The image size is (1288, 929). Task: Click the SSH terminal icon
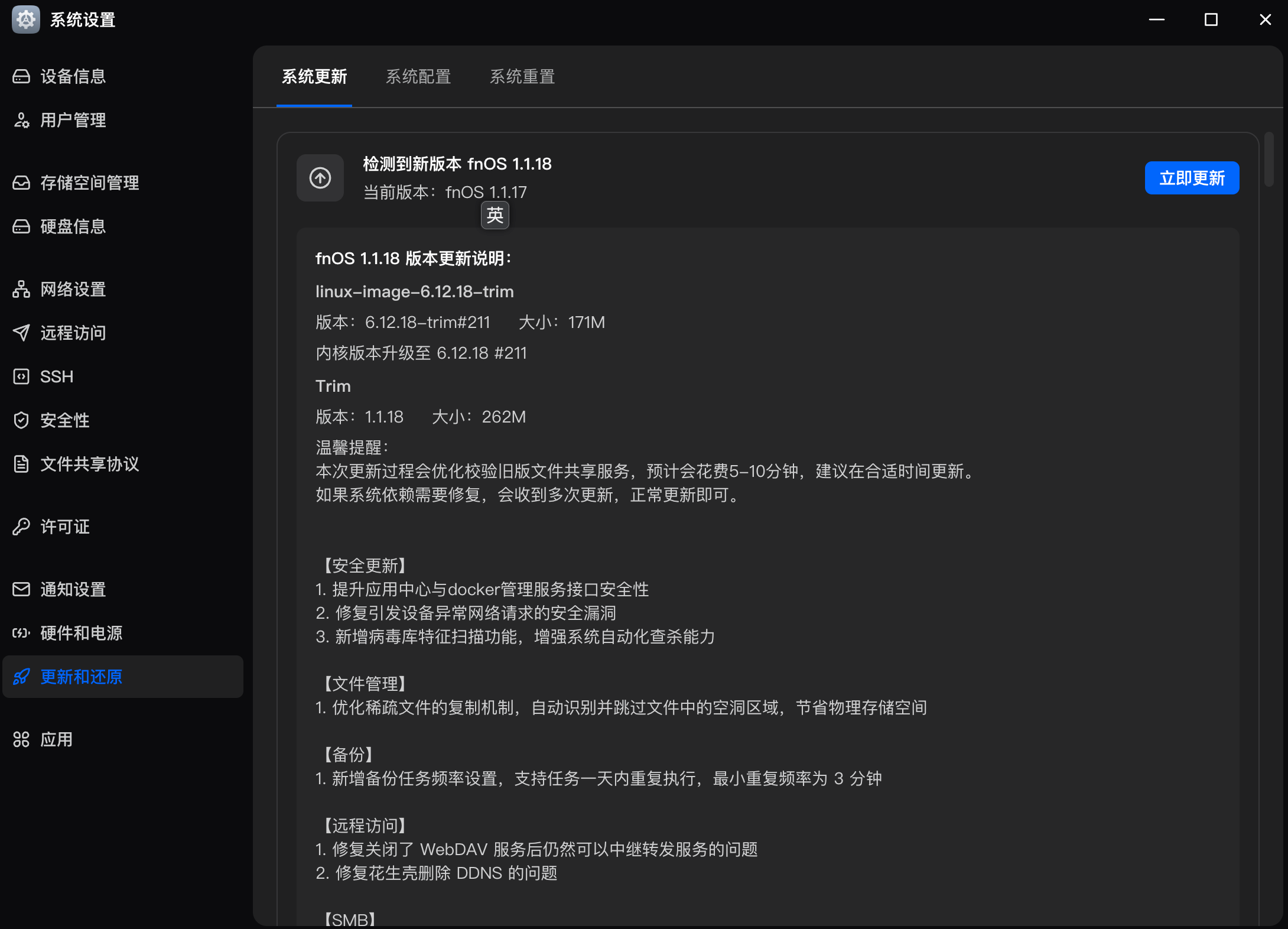[21, 376]
